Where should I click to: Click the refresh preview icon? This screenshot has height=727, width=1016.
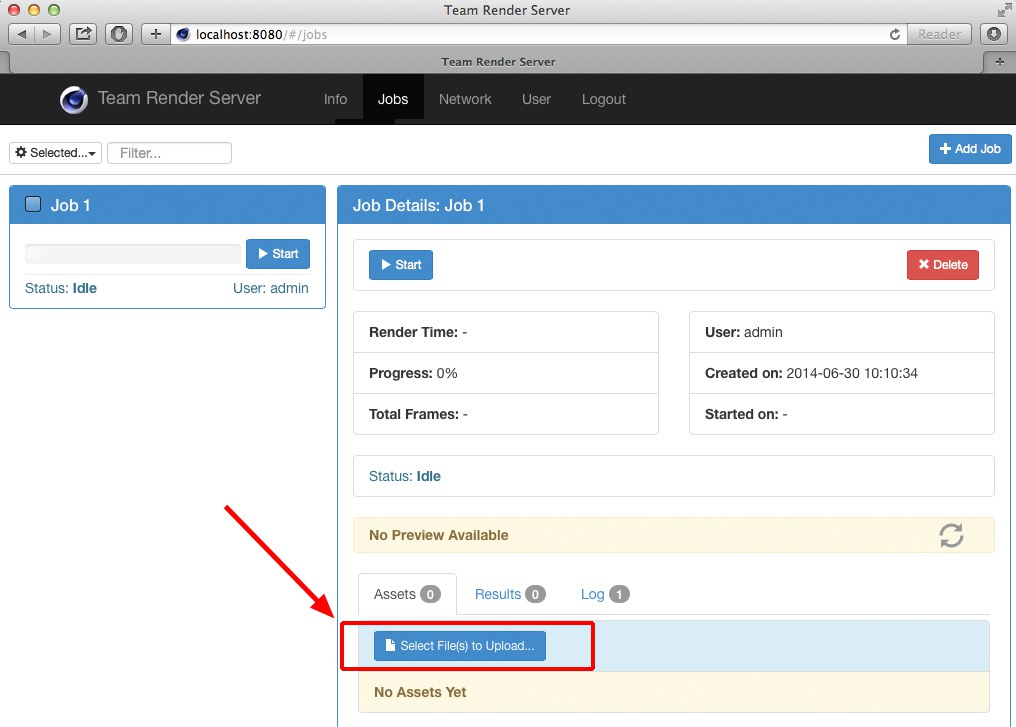point(951,535)
